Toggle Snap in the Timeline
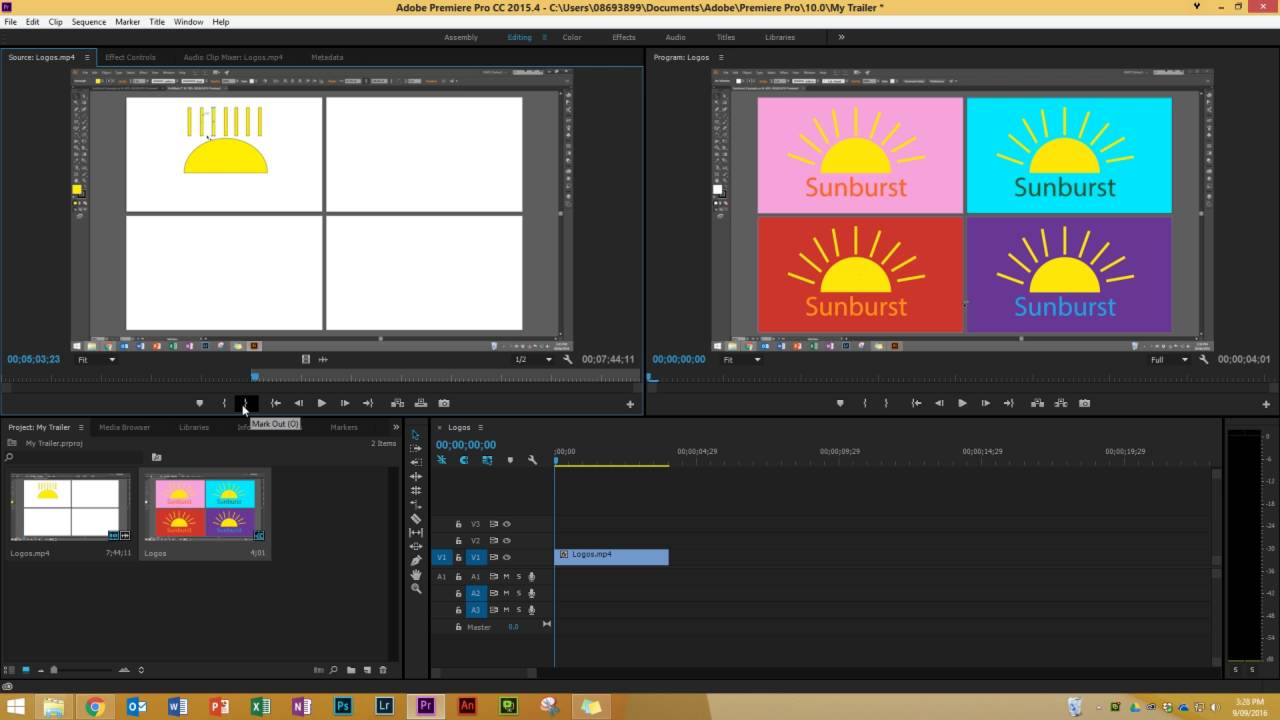The height and width of the screenshot is (720, 1280). click(464, 460)
